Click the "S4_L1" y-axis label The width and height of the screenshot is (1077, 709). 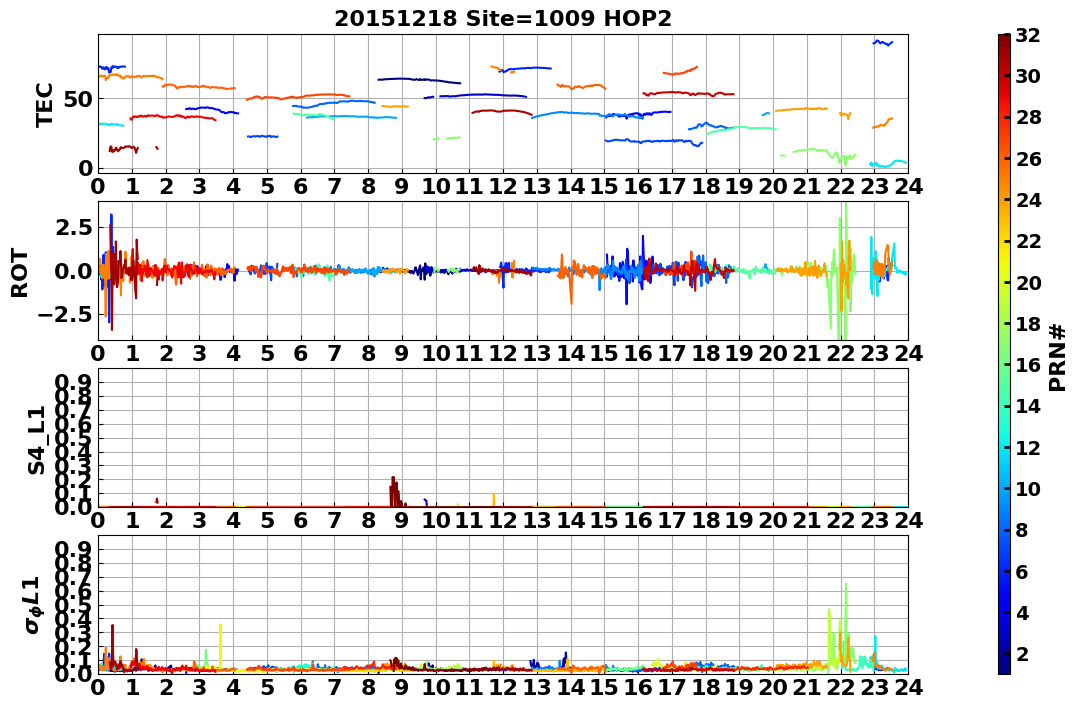[x=36, y=440]
